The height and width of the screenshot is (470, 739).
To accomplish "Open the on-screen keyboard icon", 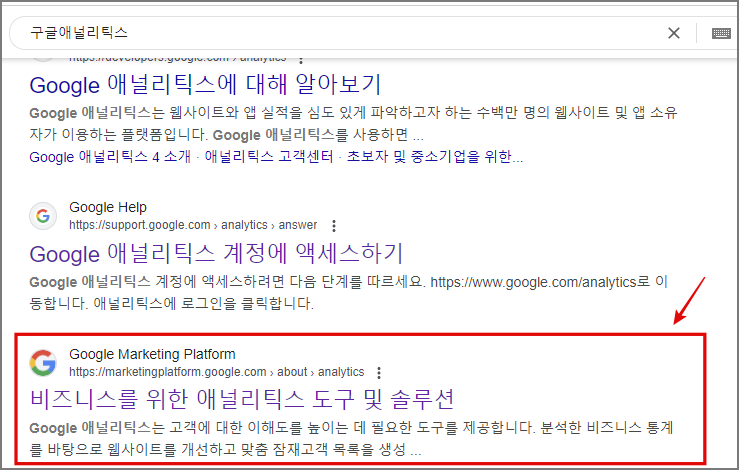I will click(721, 33).
